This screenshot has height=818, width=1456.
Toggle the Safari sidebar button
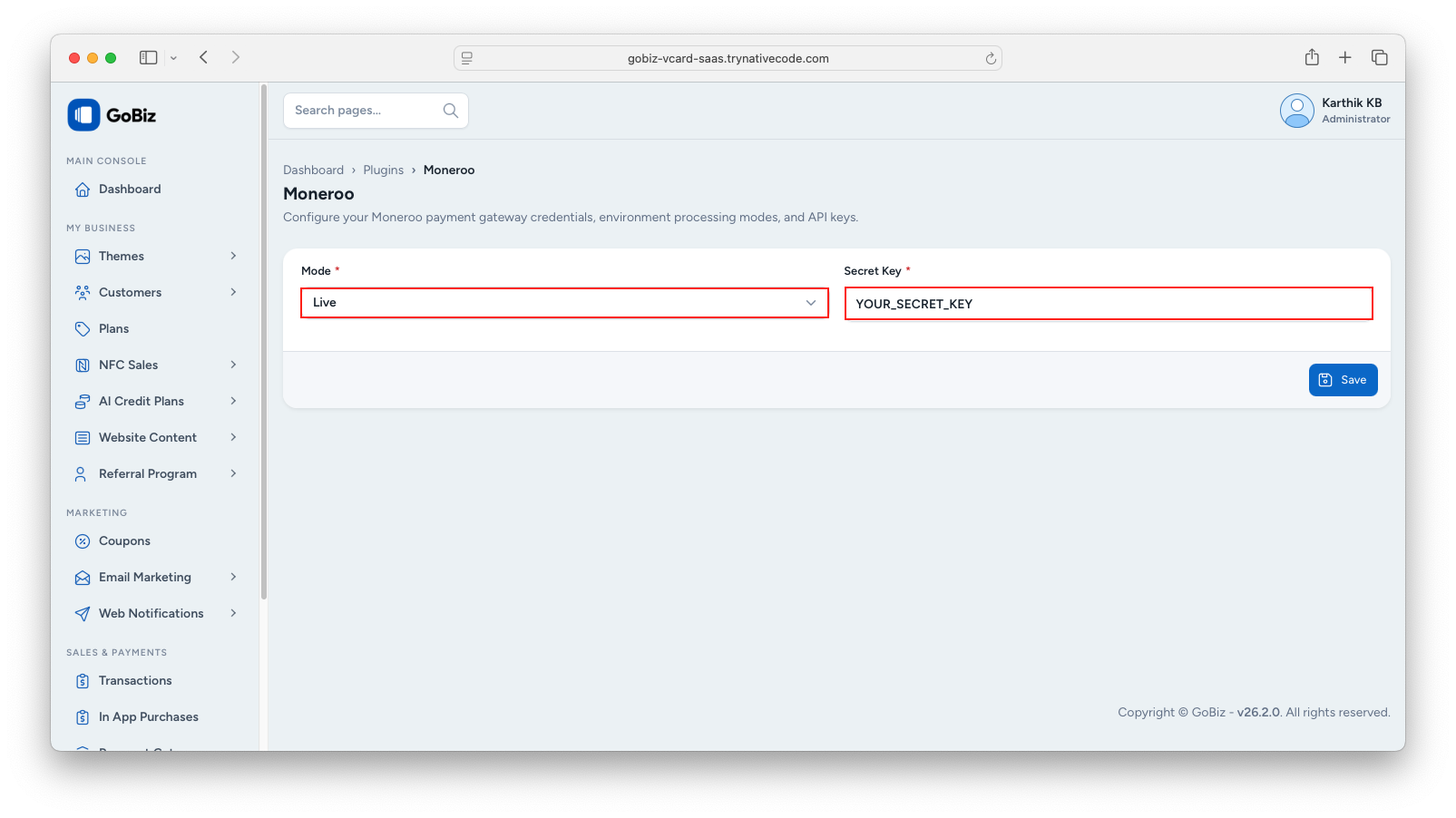[x=149, y=57]
